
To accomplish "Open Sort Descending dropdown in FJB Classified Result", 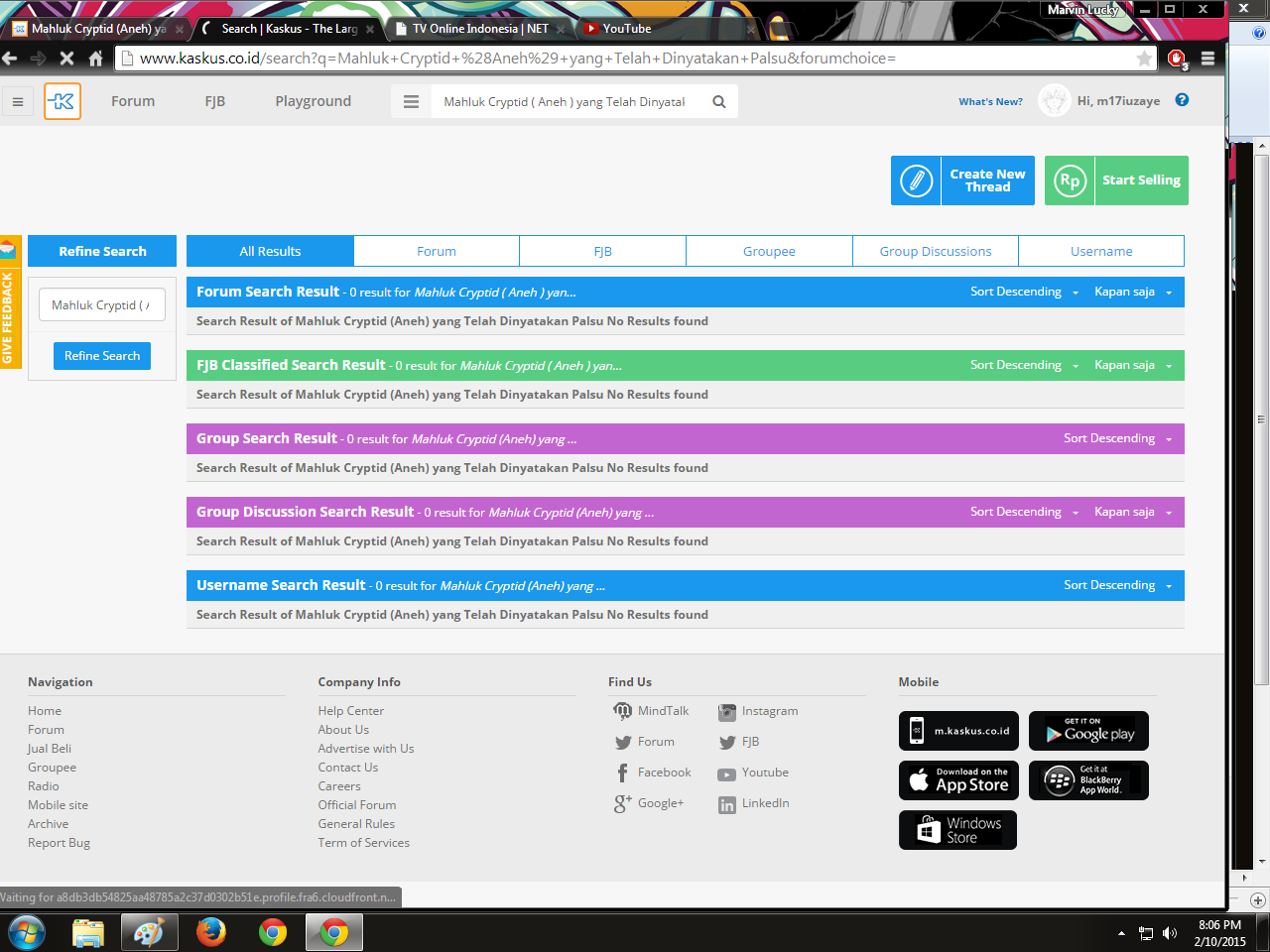I will click(x=1024, y=365).
